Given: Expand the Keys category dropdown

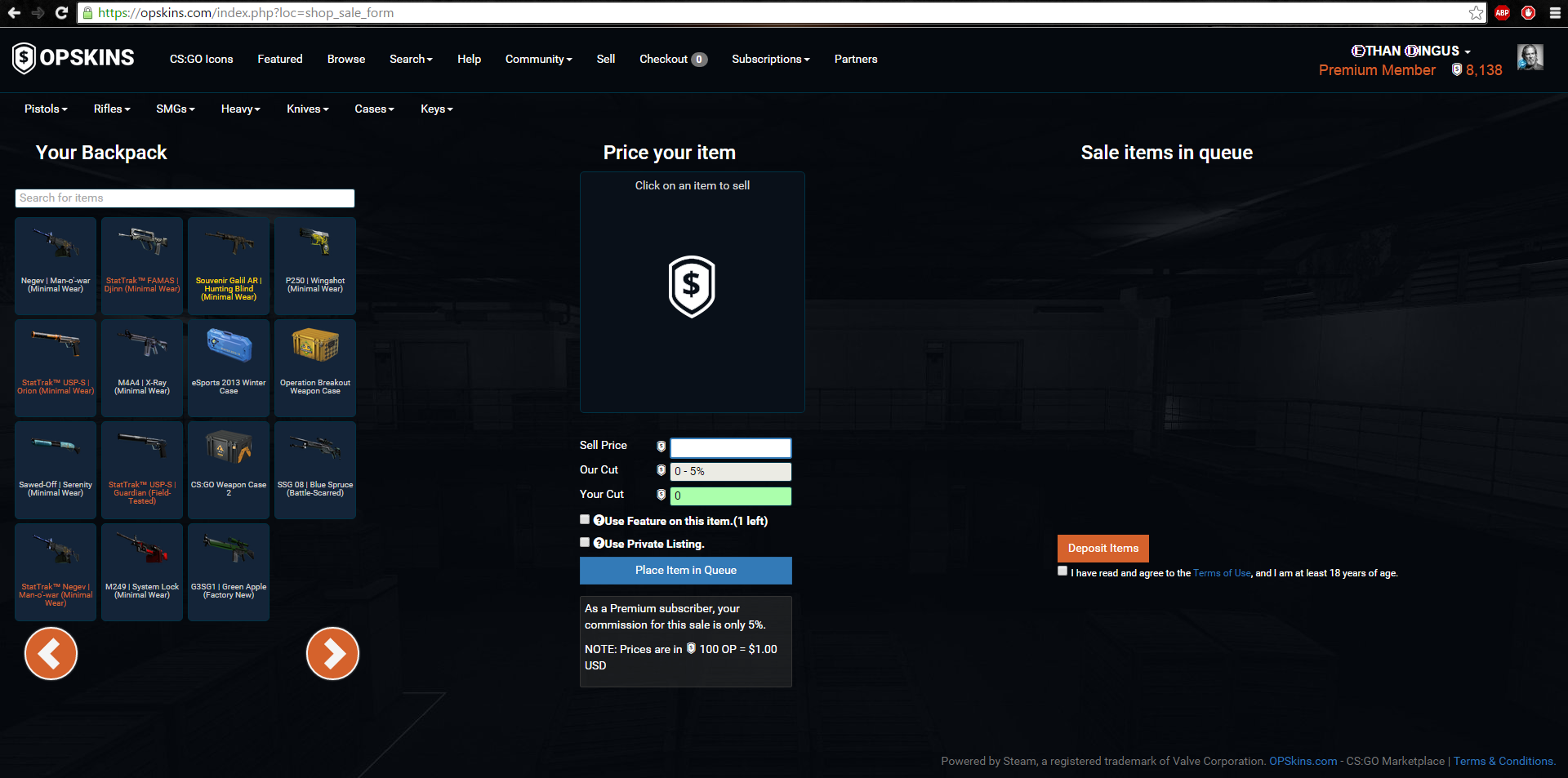Looking at the screenshot, I should pos(437,109).
